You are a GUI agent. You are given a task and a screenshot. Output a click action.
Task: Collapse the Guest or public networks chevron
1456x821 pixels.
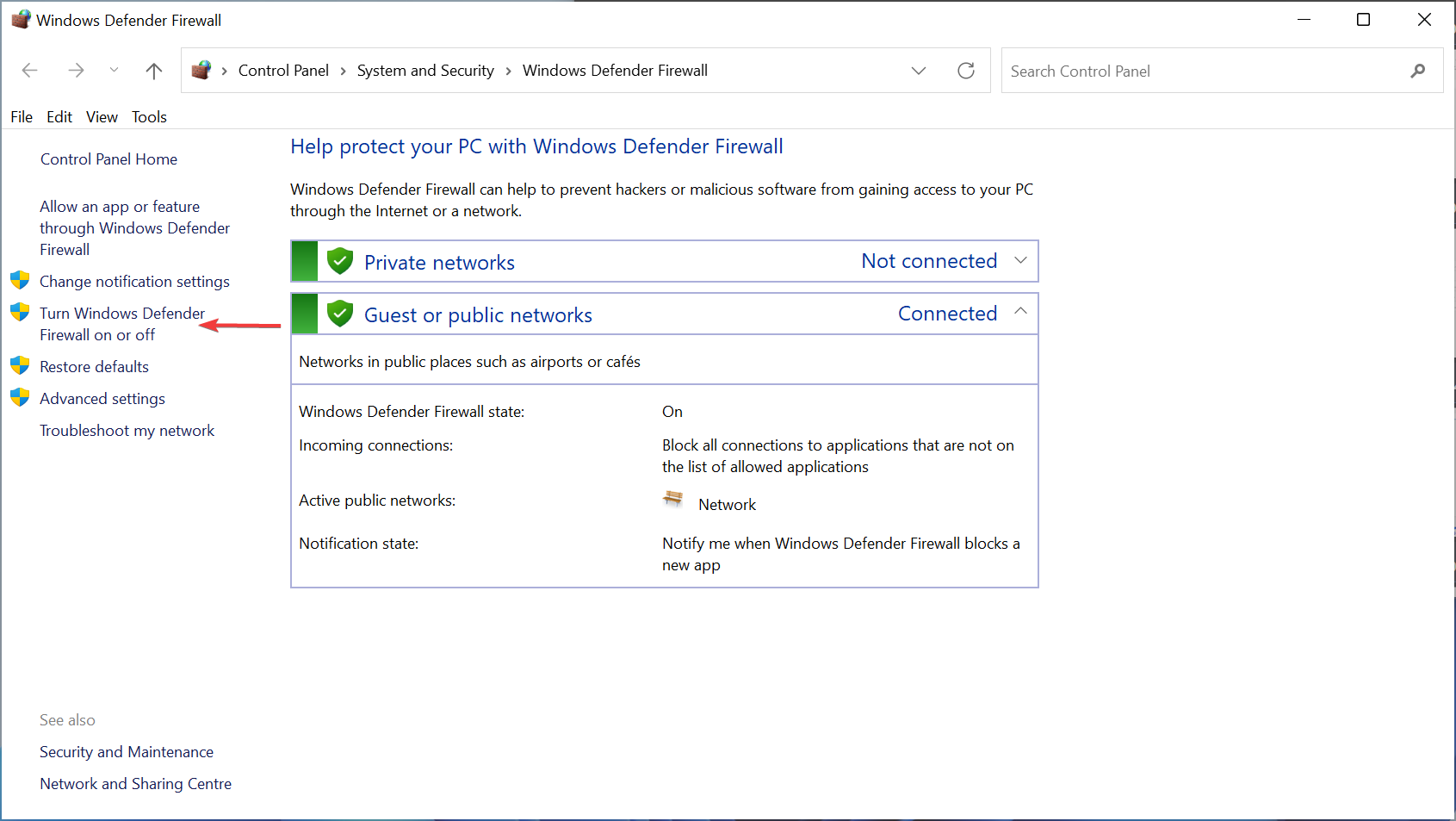tap(1021, 311)
